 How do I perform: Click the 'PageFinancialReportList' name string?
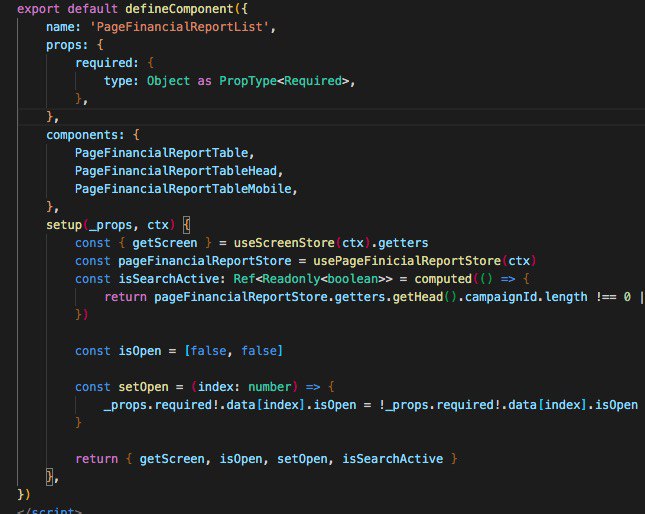(179, 27)
